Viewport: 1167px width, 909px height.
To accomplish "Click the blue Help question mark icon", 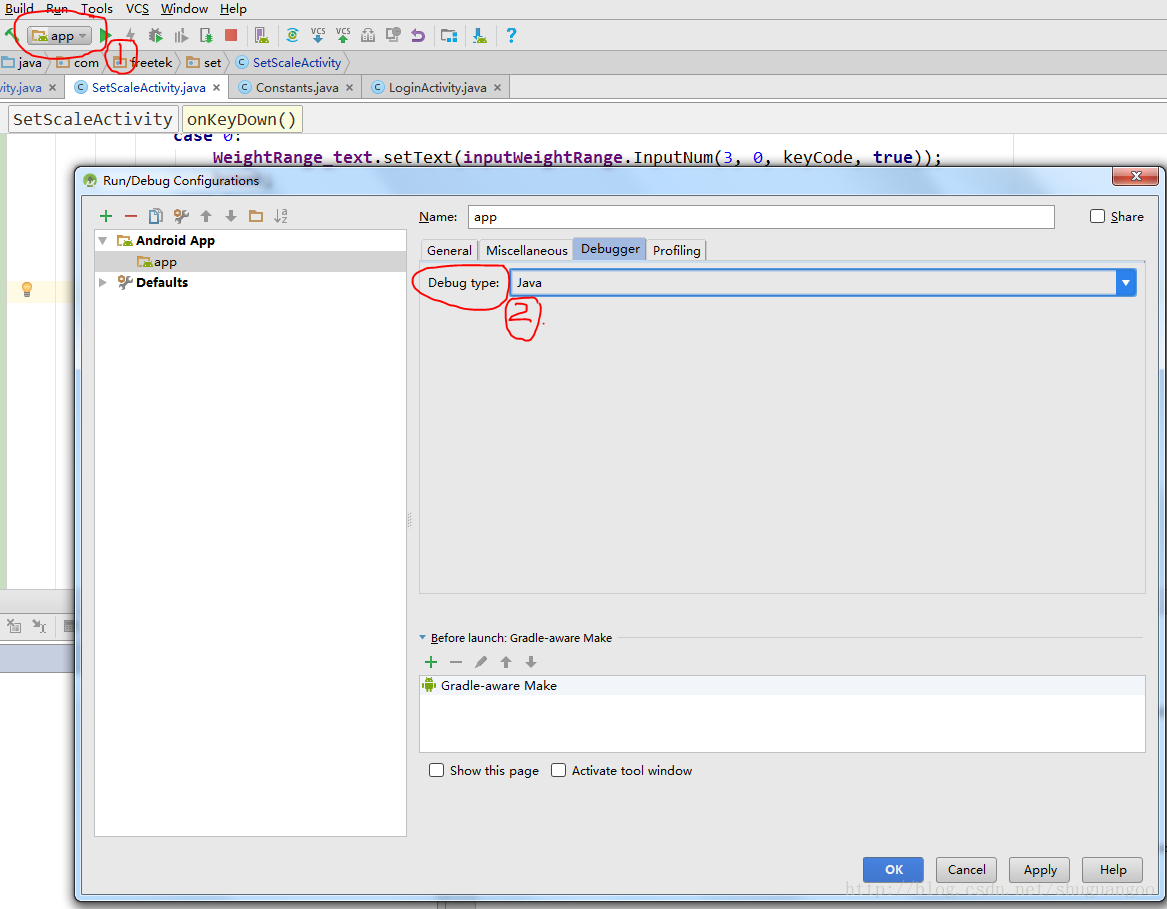I will coord(511,35).
